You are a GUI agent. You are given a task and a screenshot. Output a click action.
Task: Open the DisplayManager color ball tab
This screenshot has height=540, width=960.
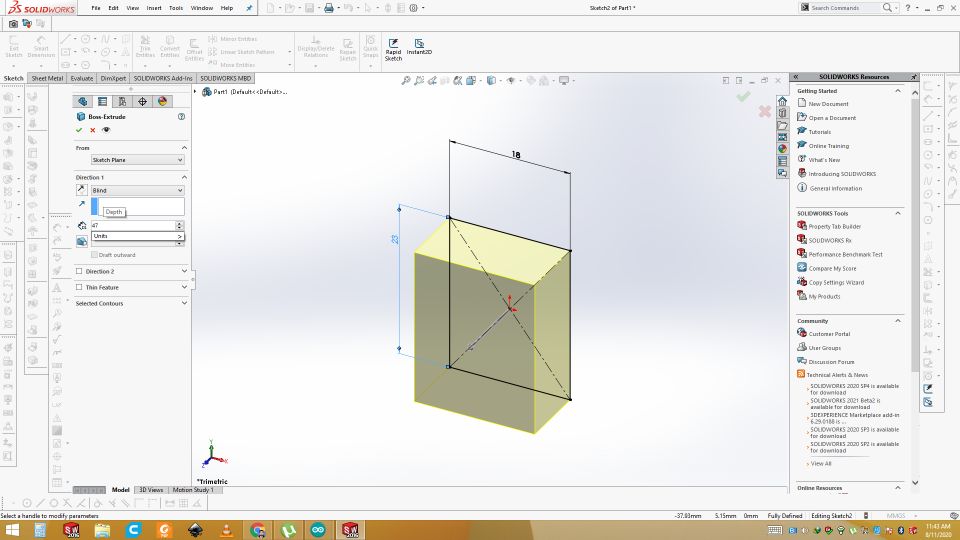tap(162, 102)
